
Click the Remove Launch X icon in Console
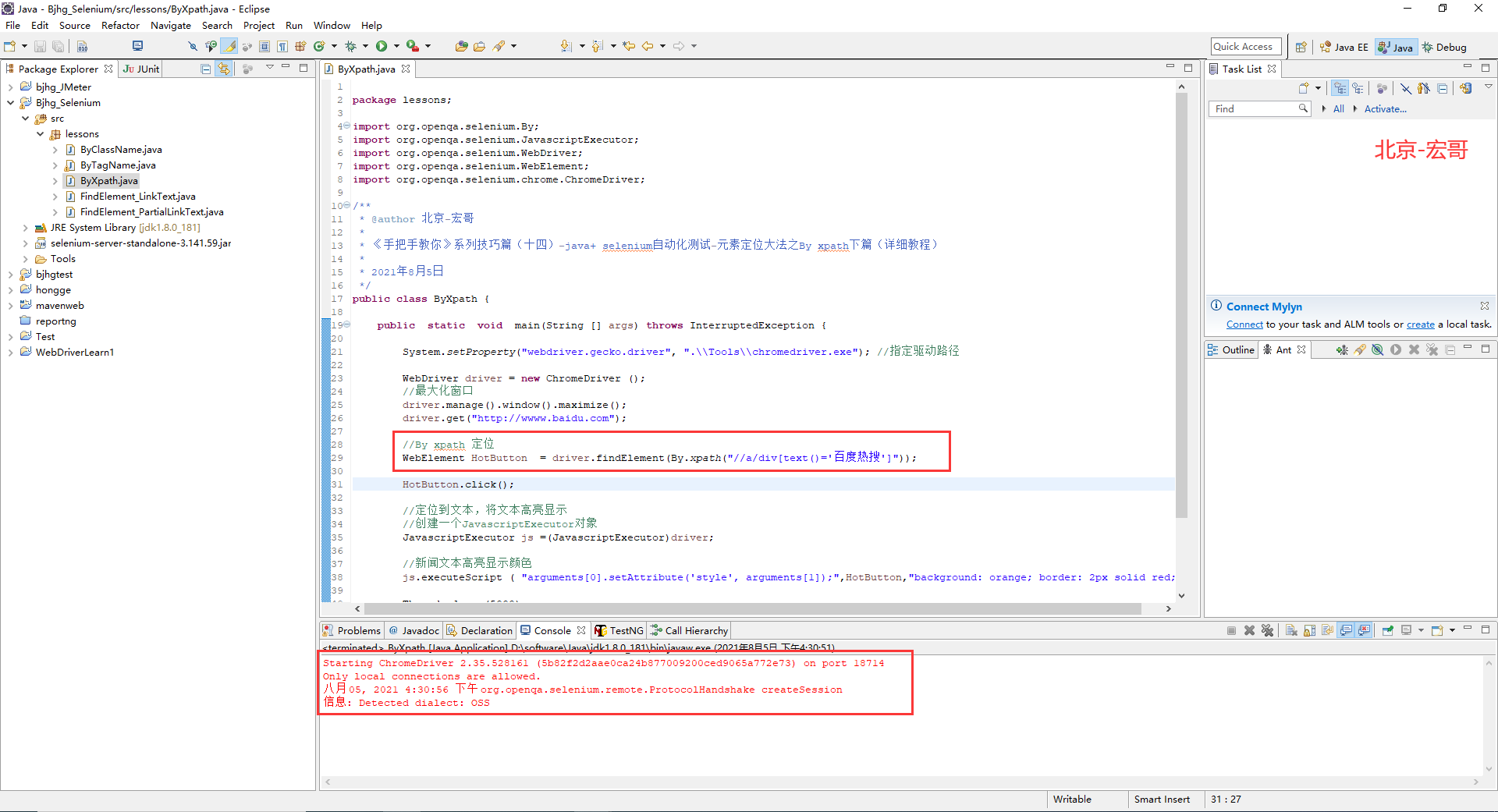pos(1249,630)
